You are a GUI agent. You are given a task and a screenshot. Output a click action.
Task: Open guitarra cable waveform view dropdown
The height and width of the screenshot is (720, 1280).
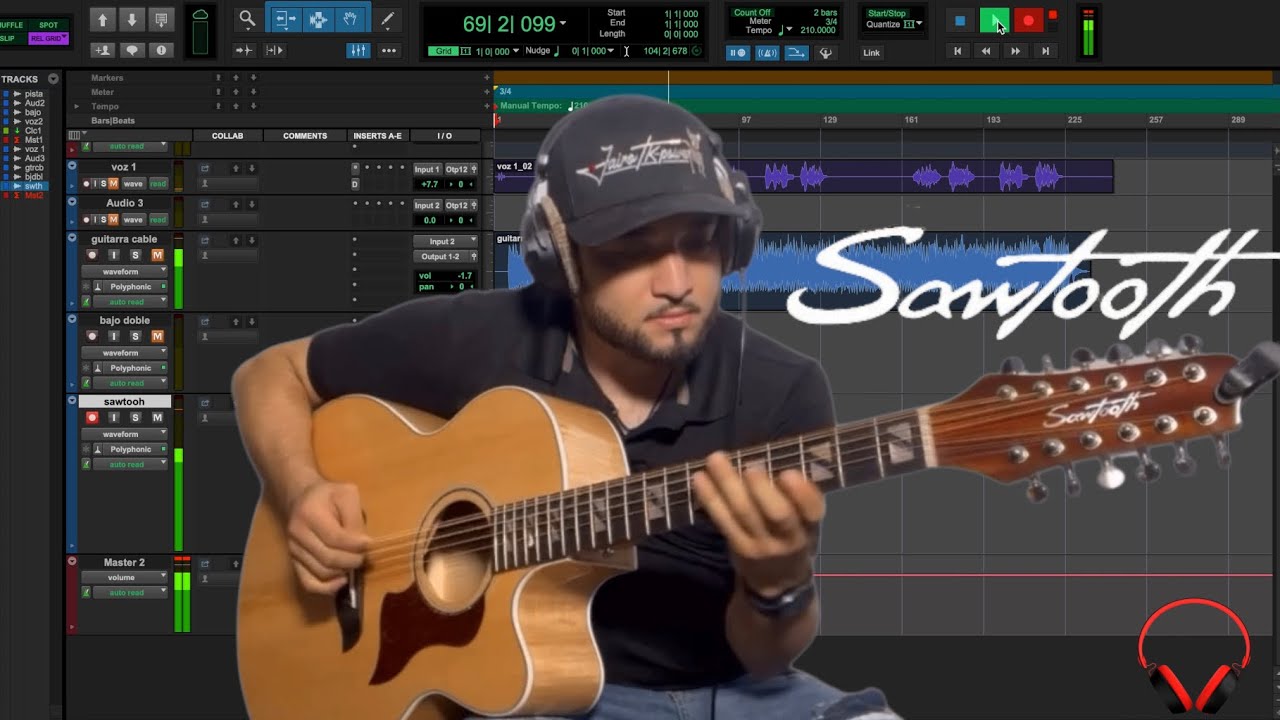[x=124, y=271]
